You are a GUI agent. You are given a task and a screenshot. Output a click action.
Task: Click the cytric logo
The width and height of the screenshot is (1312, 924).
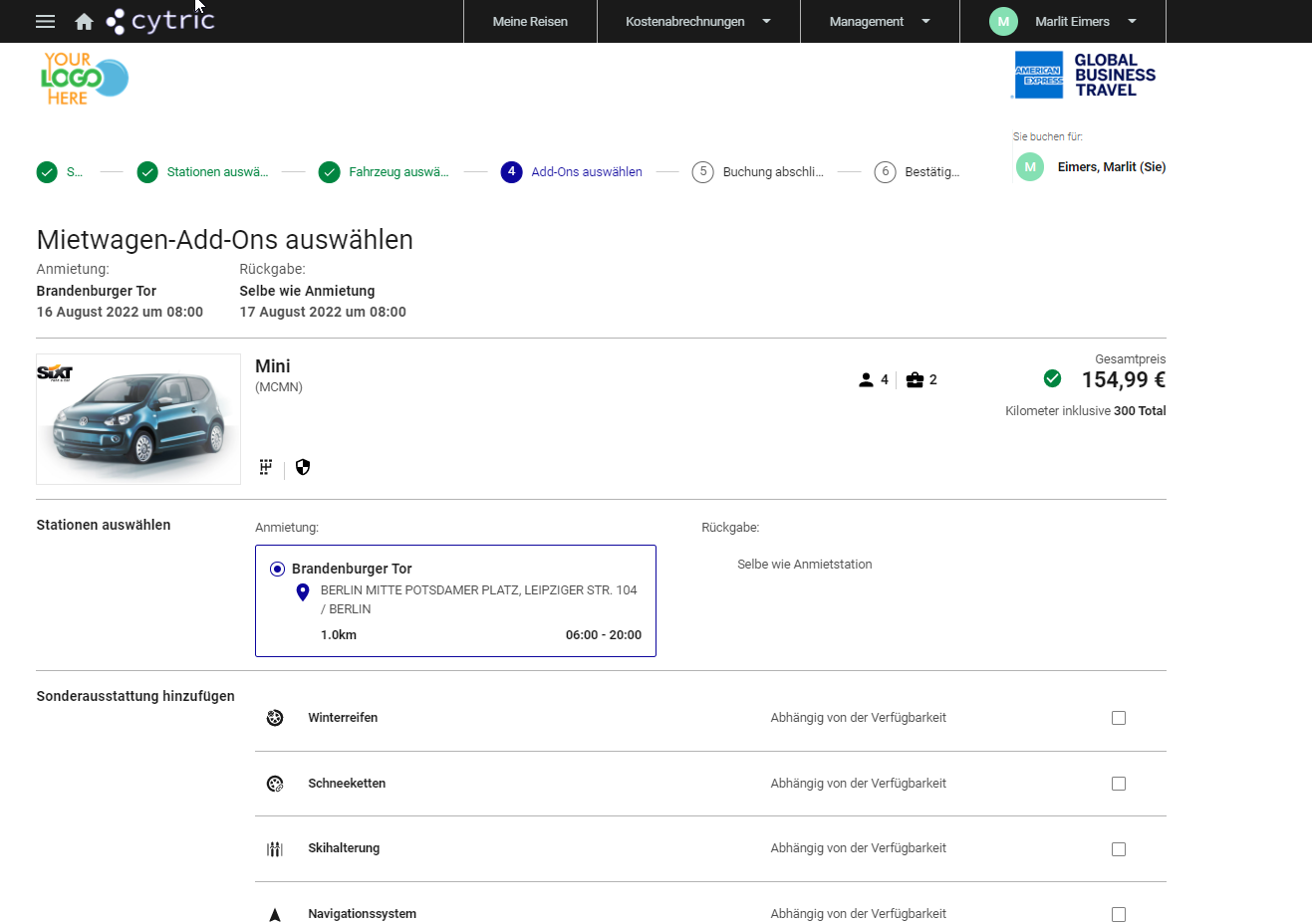point(160,21)
